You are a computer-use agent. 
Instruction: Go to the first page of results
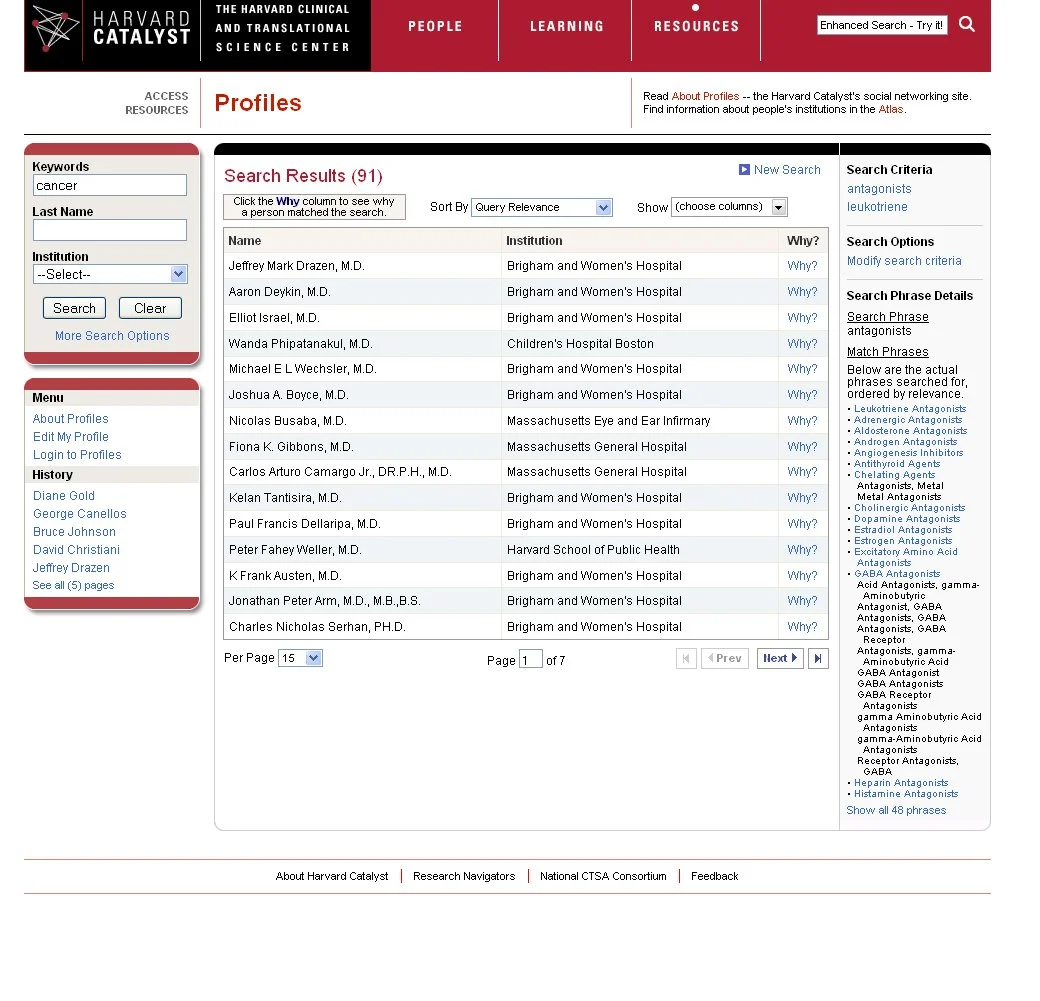[x=686, y=659]
